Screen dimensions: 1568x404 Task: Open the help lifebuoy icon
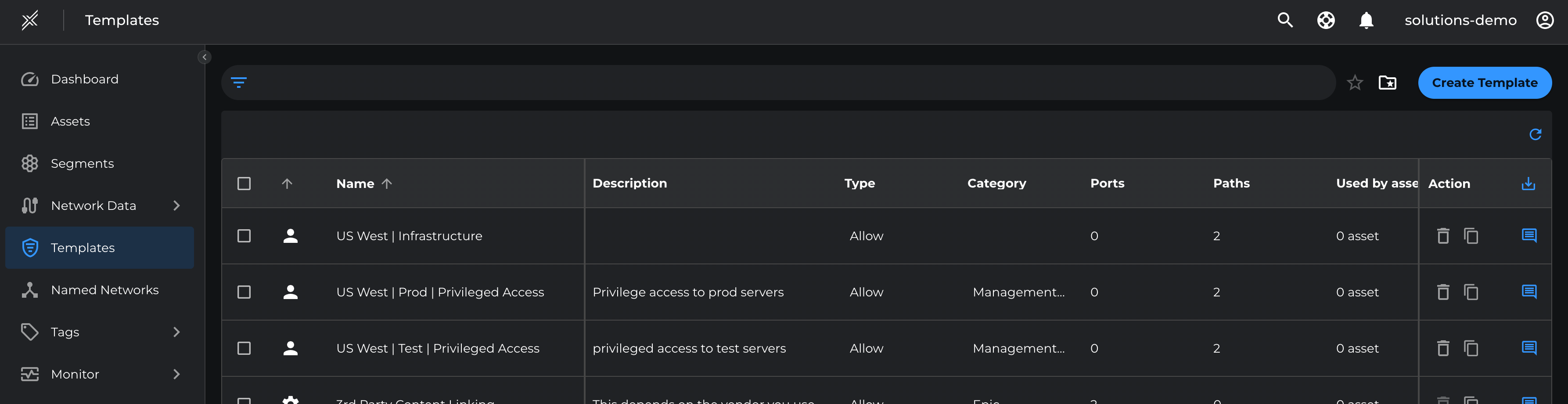coord(1326,20)
